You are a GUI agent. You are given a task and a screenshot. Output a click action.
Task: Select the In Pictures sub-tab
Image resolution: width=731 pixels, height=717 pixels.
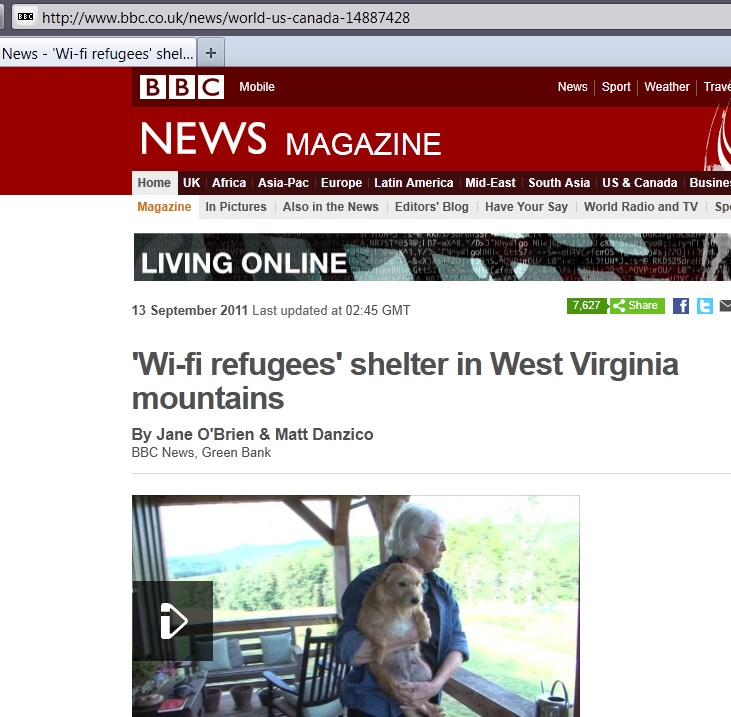click(236, 207)
